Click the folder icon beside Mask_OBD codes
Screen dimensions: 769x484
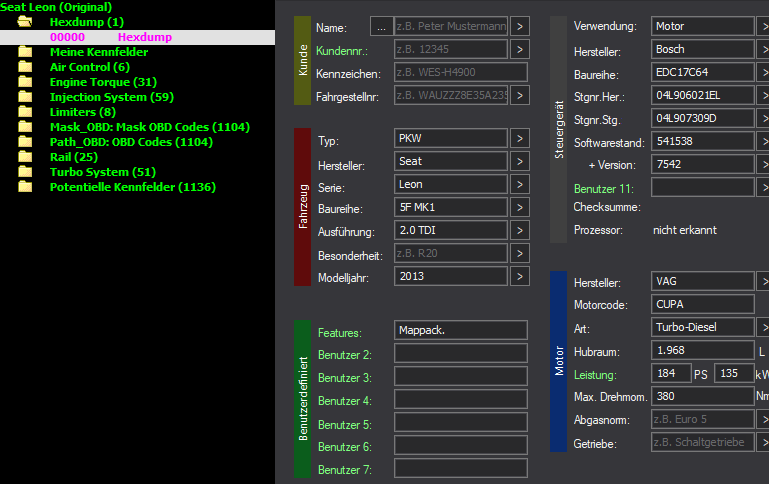pyautogui.click(x=25, y=127)
